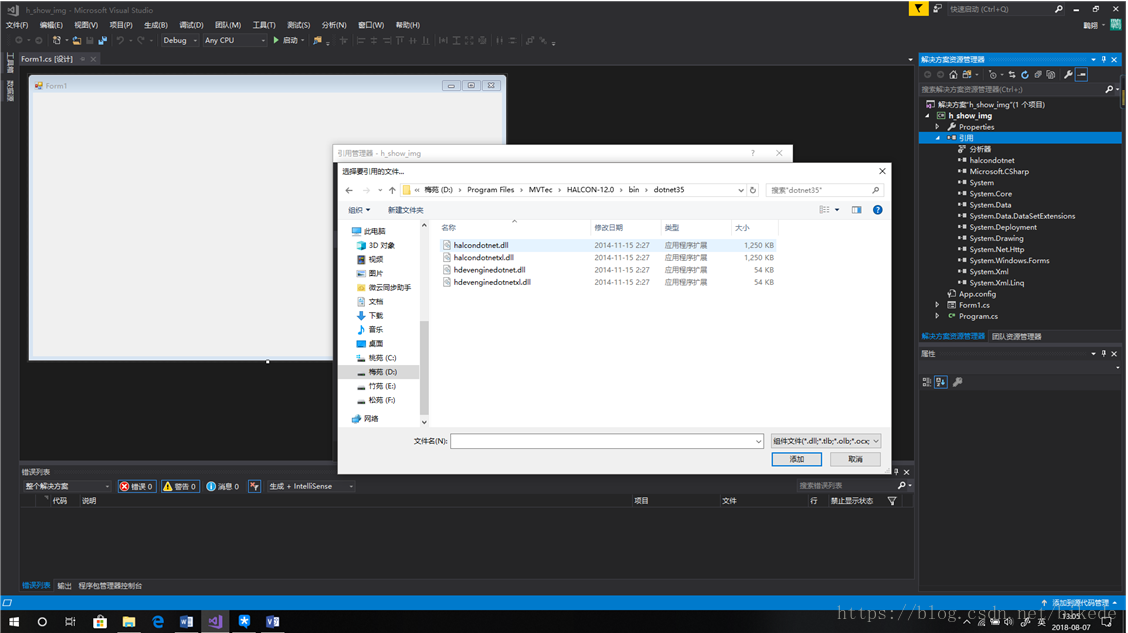Open the View menu
The height and width of the screenshot is (633, 1128).
(86, 25)
